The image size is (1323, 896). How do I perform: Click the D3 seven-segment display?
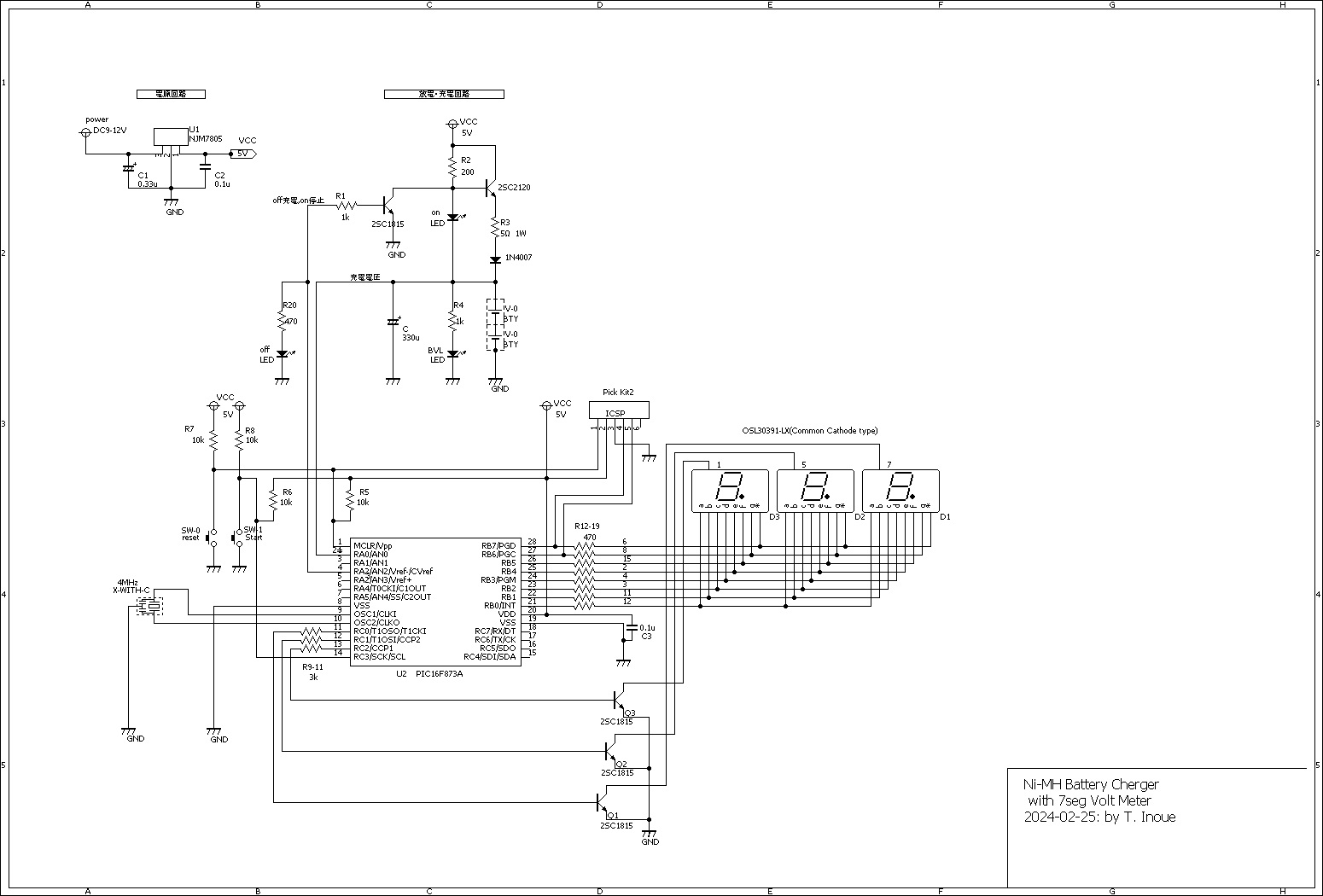click(730, 491)
